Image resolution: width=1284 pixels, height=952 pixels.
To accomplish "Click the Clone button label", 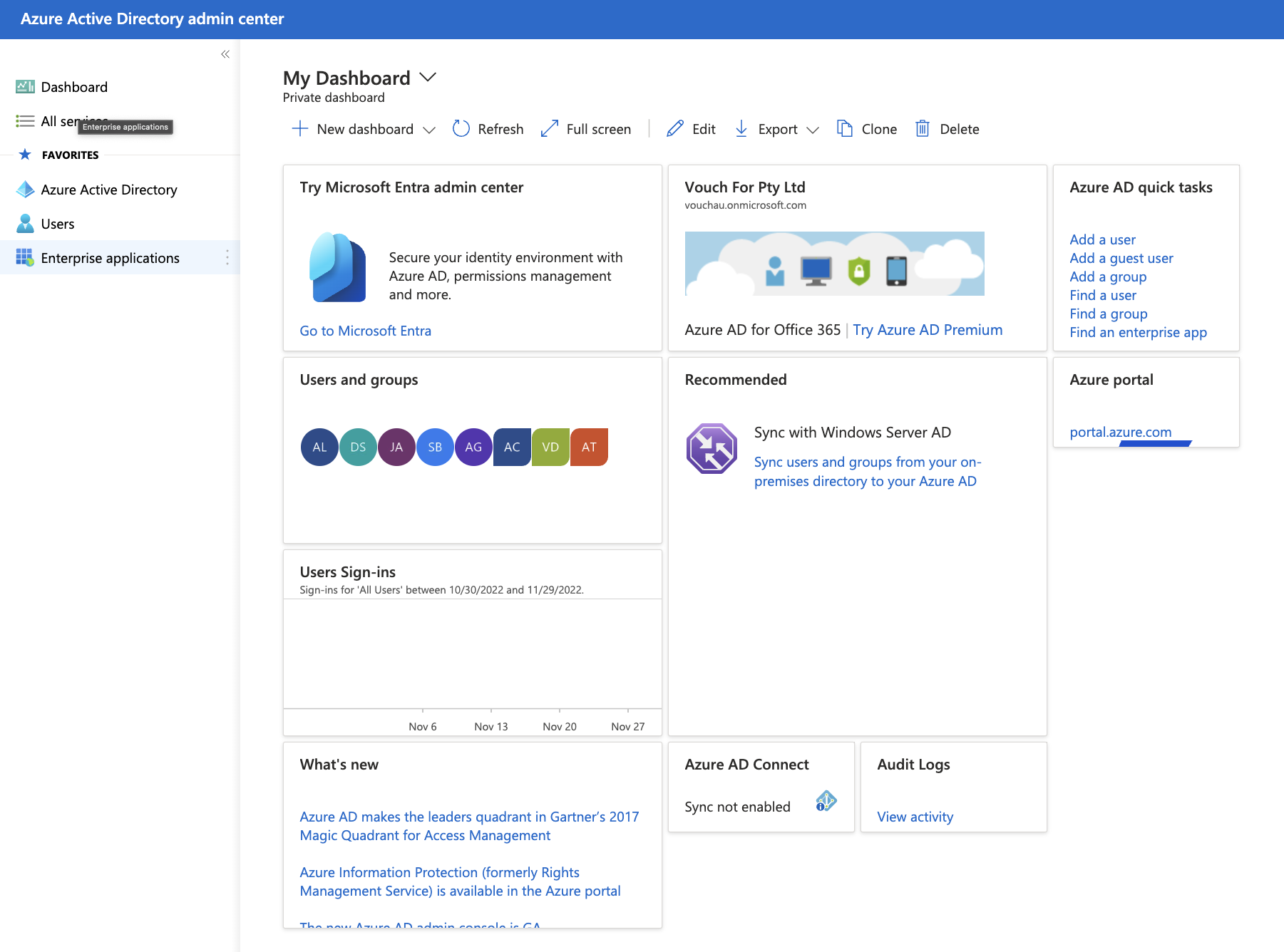I will coord(879,129).
